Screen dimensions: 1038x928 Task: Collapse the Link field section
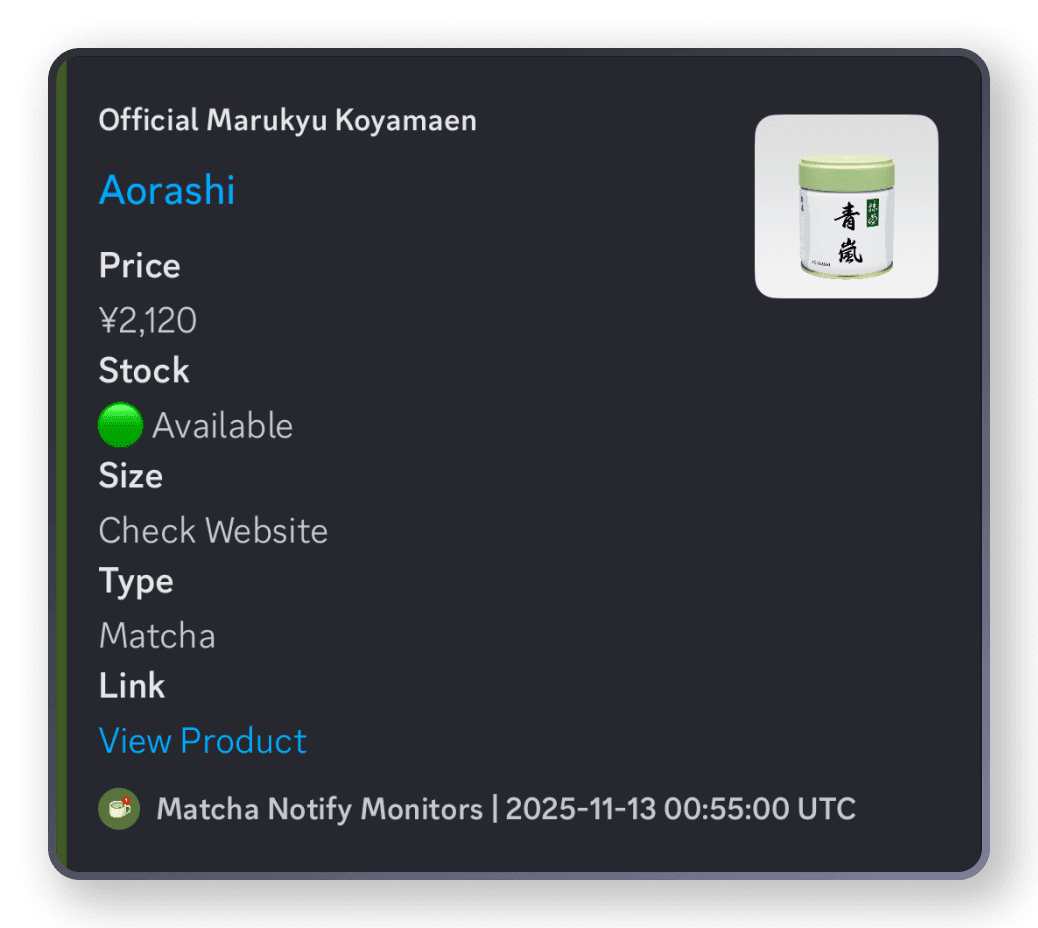[x=132, y=686]
